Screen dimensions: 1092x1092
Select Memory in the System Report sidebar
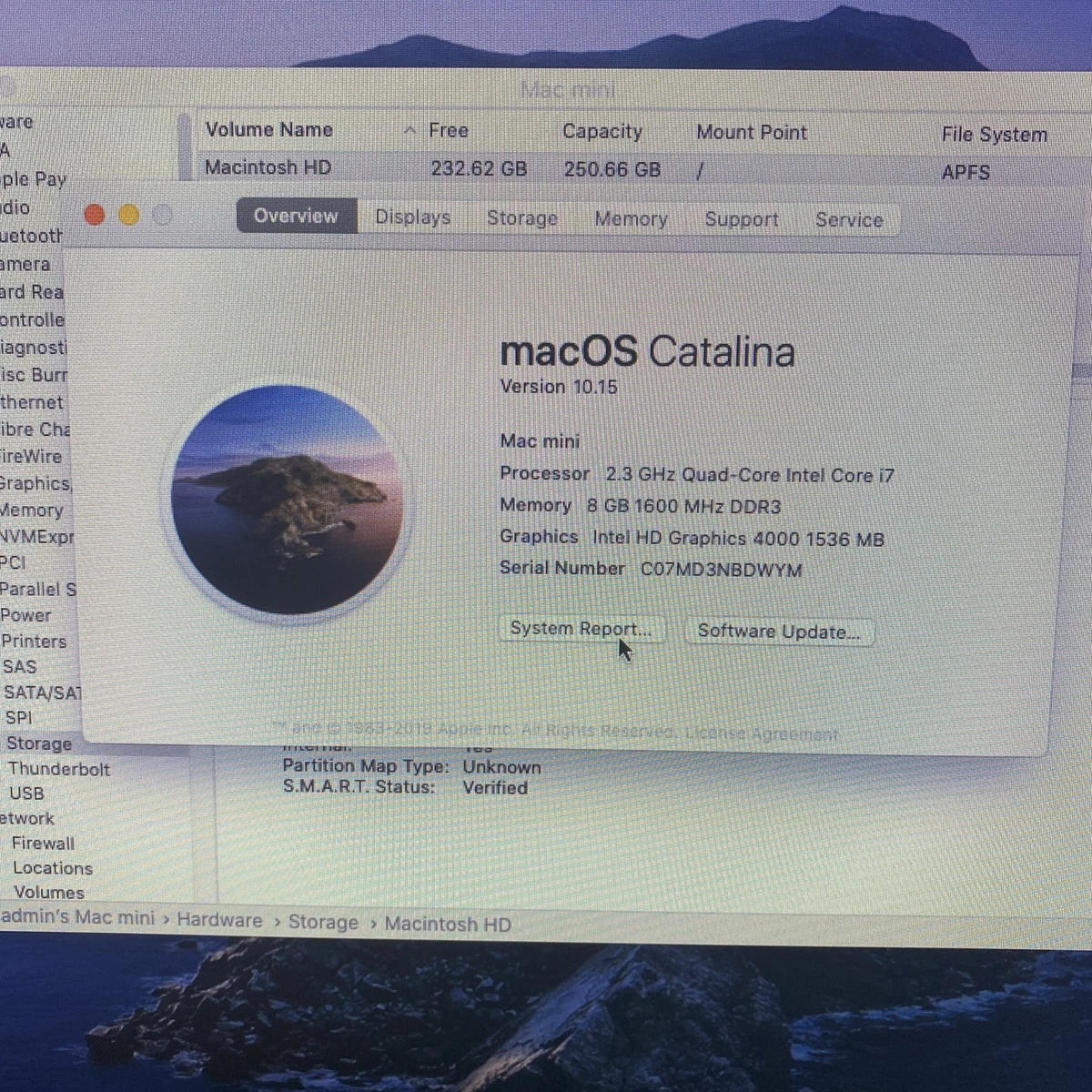(32, 511)
